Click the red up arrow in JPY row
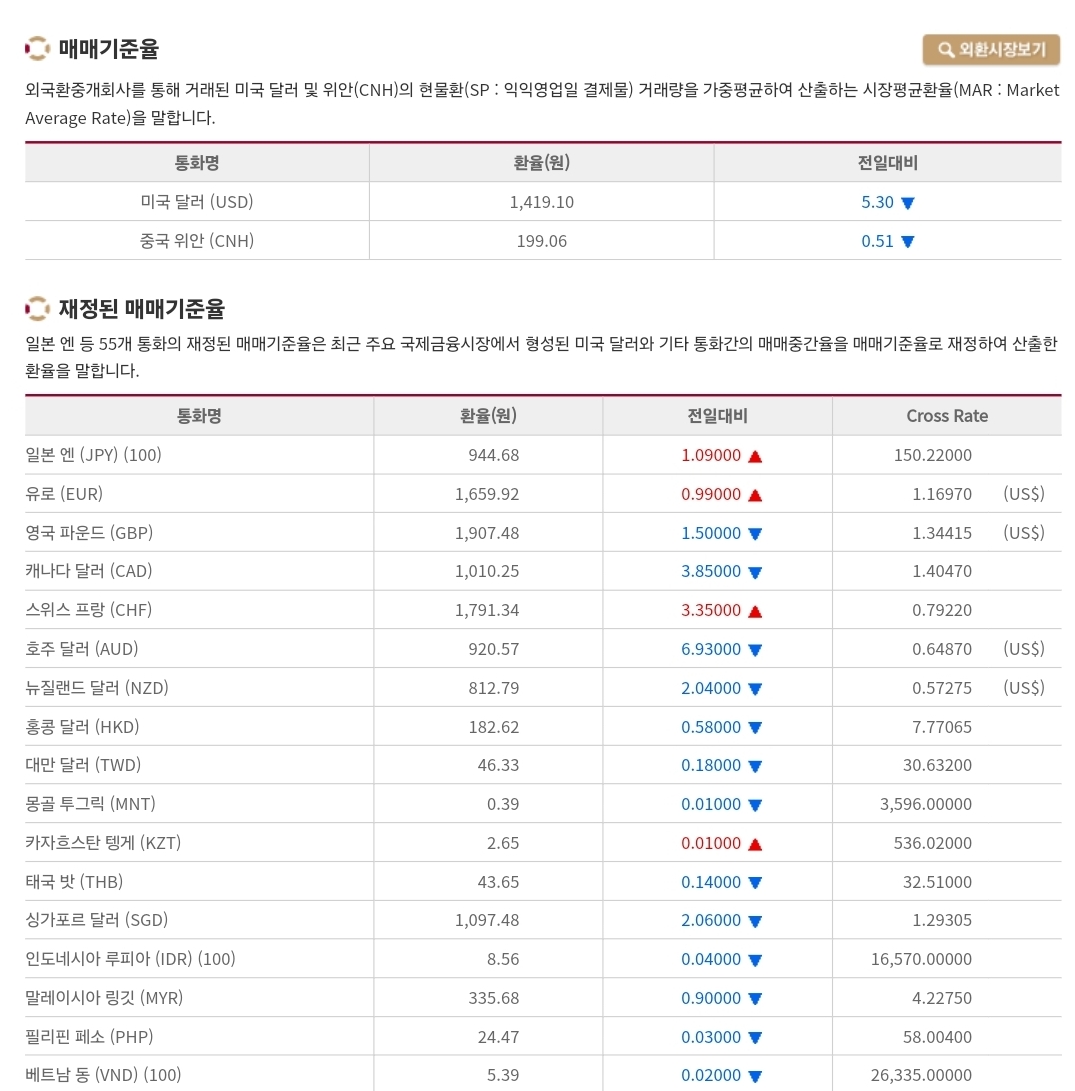 click(755, 456)
